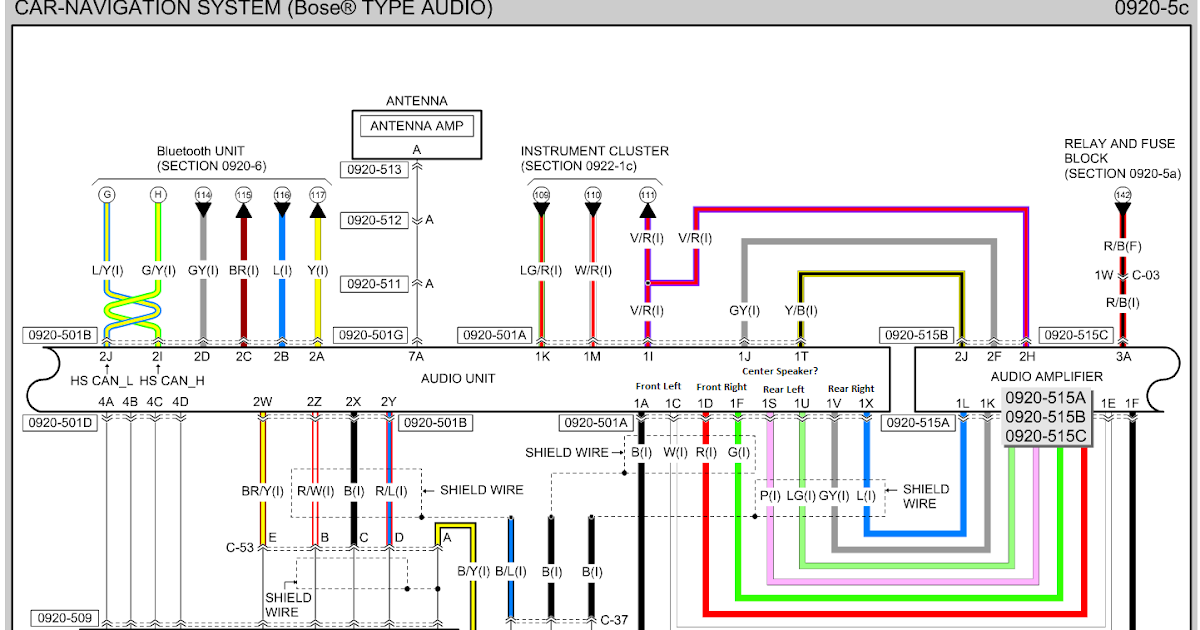Image resolution: width=1200 pixels, height=630 pixels.
Task: Click pin 3A on the audio amplifier
Action: coord(1123,355)
